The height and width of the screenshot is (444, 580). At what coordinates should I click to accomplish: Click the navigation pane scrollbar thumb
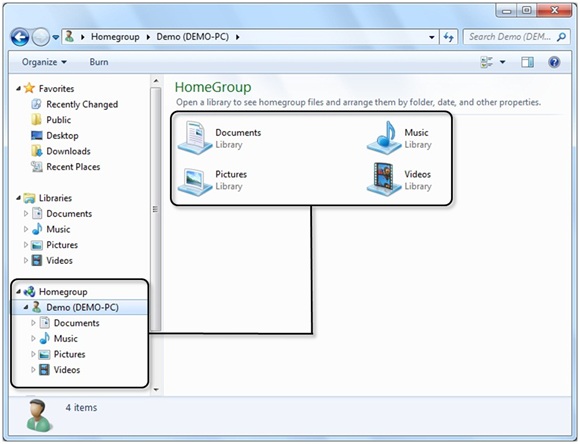(156, 209)
